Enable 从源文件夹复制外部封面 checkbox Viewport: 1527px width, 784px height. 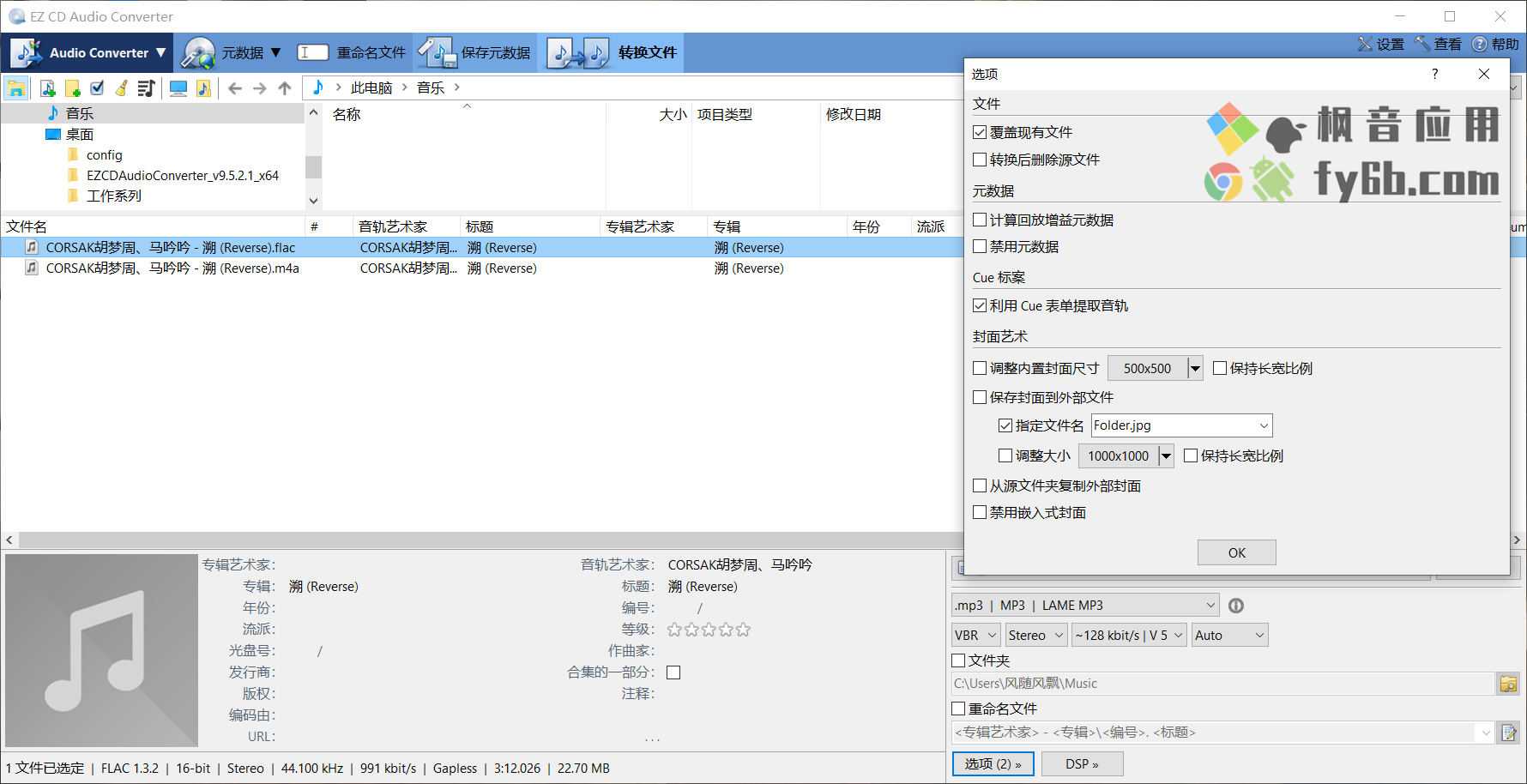(x=980, y=485)
